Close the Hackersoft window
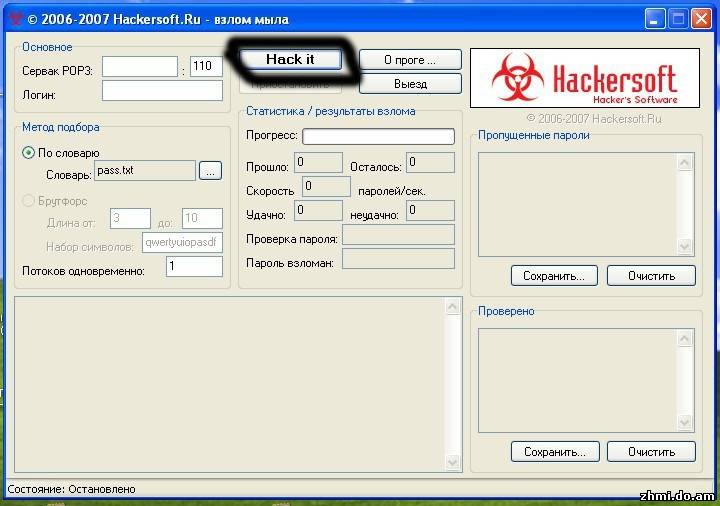The height and width of the screenshot is (506, 720). point(701,19)
